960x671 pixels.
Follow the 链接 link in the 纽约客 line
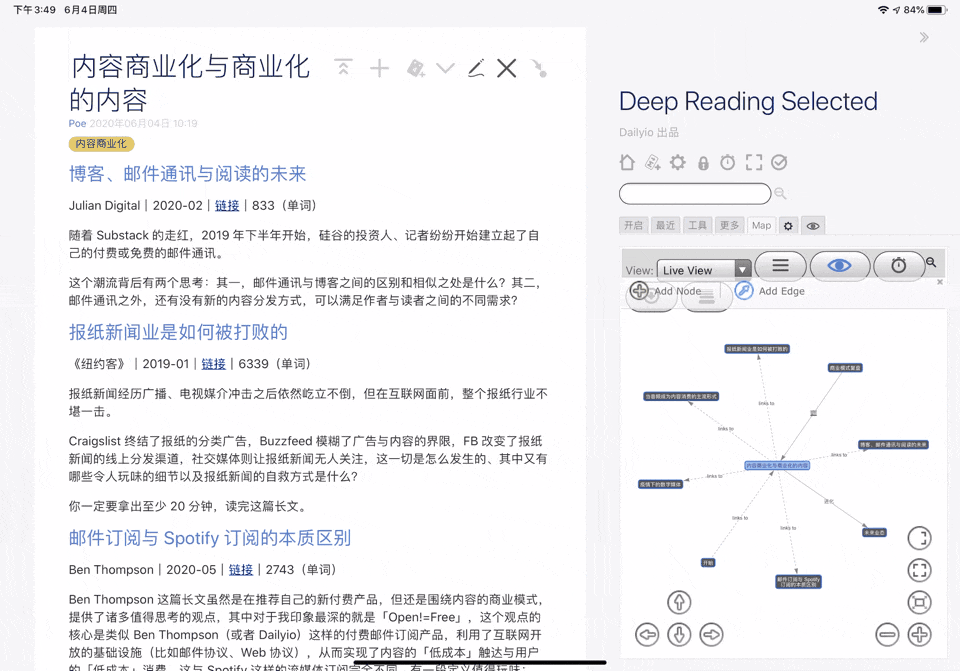(214, 364)
